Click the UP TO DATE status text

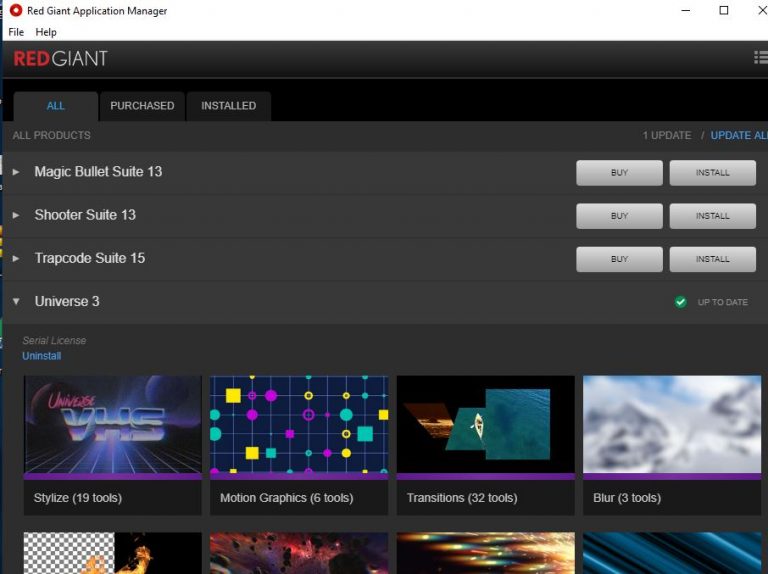(722, 302)
